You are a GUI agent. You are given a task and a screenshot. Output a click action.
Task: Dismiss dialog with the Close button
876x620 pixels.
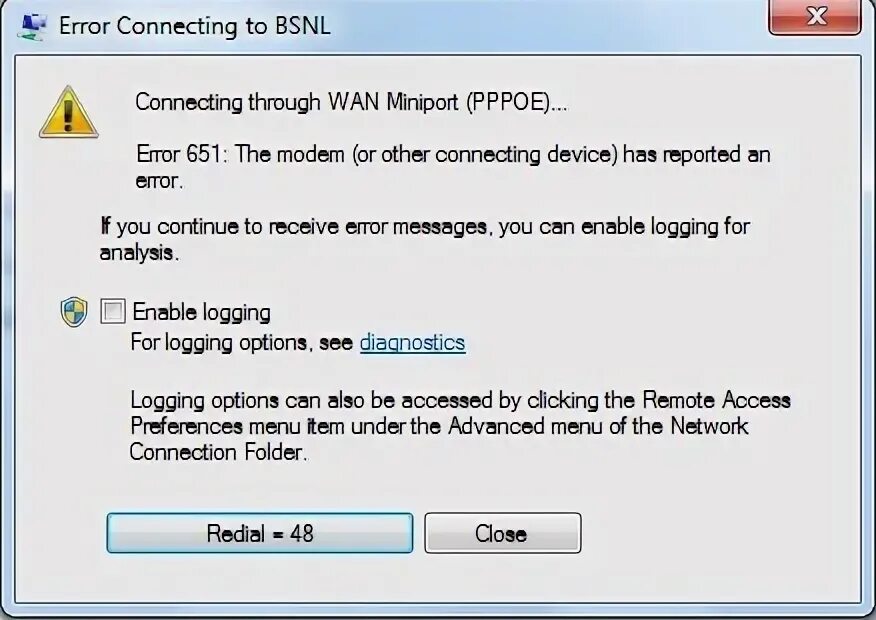(x=503, y=533)
